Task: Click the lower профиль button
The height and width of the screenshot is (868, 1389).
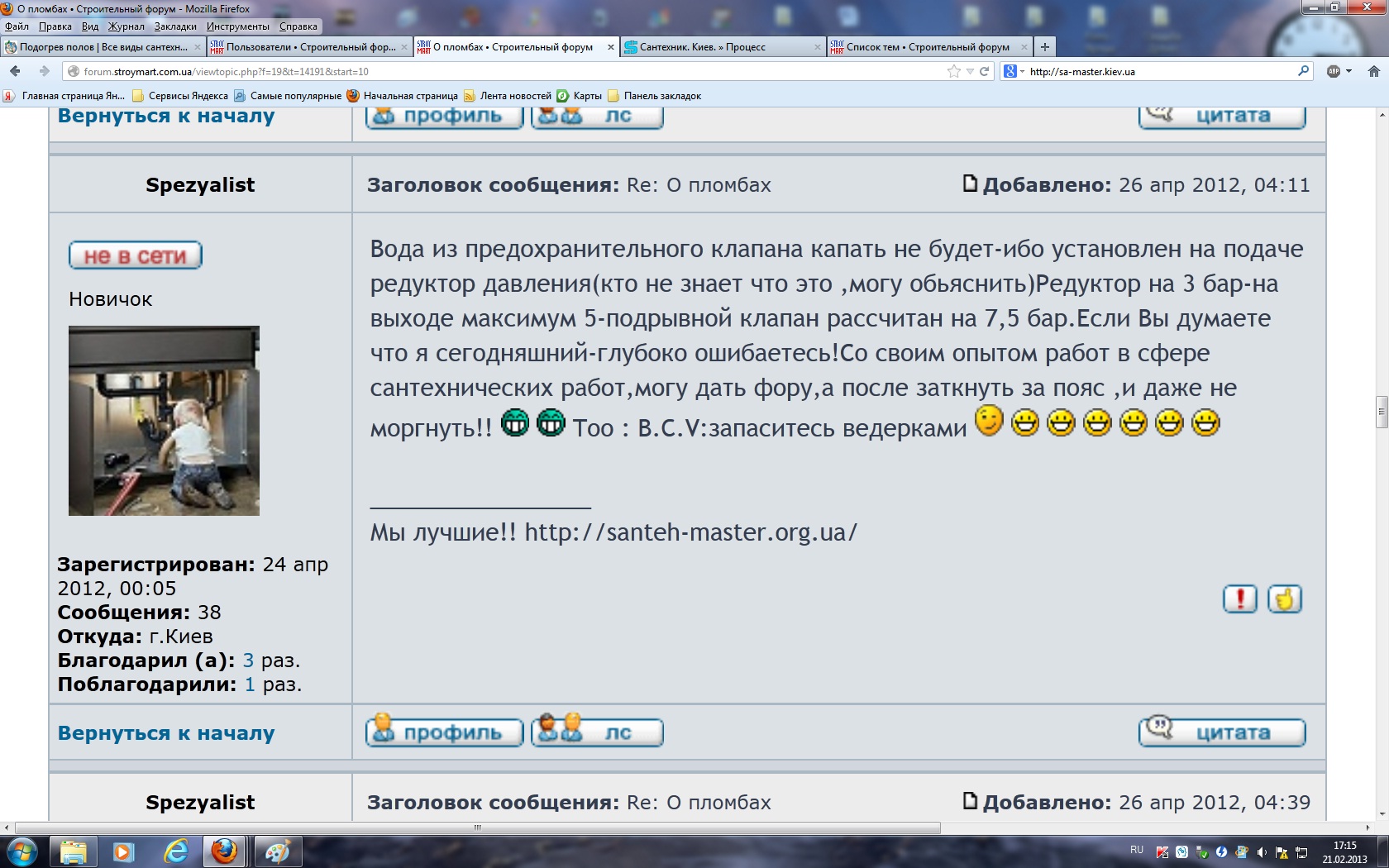Action: point(444,731)
